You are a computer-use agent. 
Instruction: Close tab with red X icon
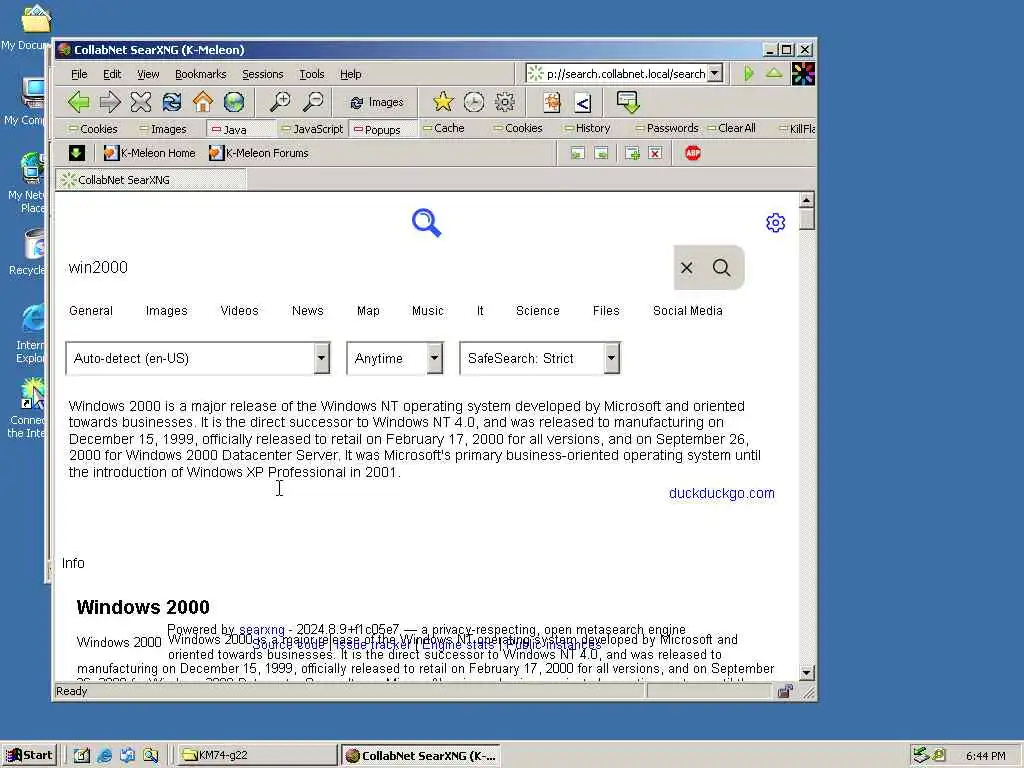tap(655, 153)
